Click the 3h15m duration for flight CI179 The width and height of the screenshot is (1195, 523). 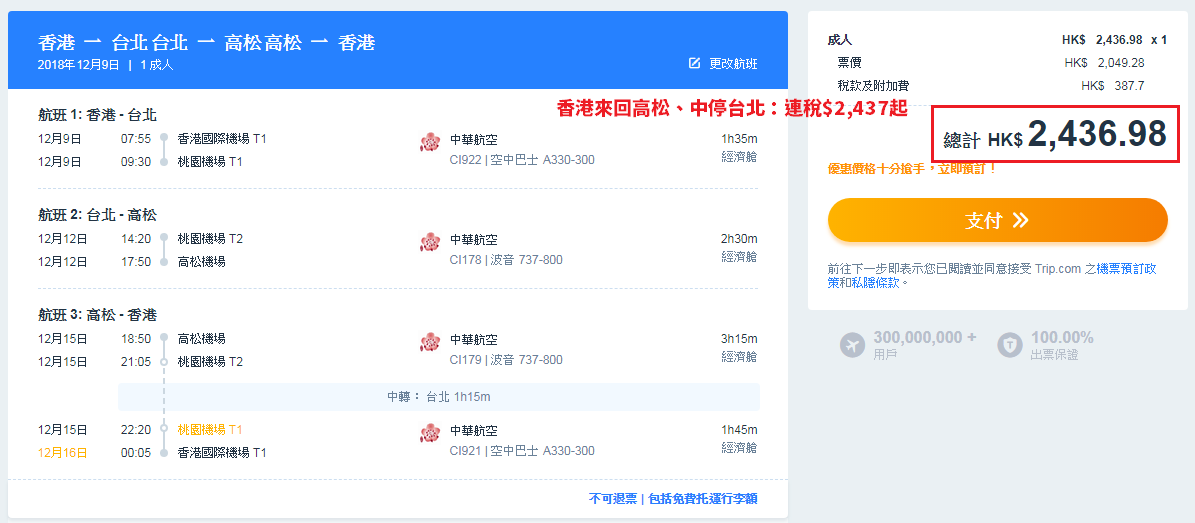pos(739,339)
